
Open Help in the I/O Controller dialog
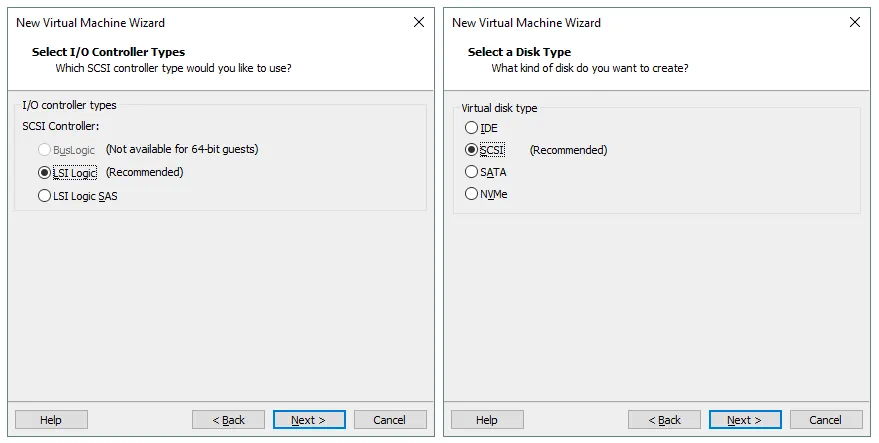pyautogui.click(x=51, y=420)
